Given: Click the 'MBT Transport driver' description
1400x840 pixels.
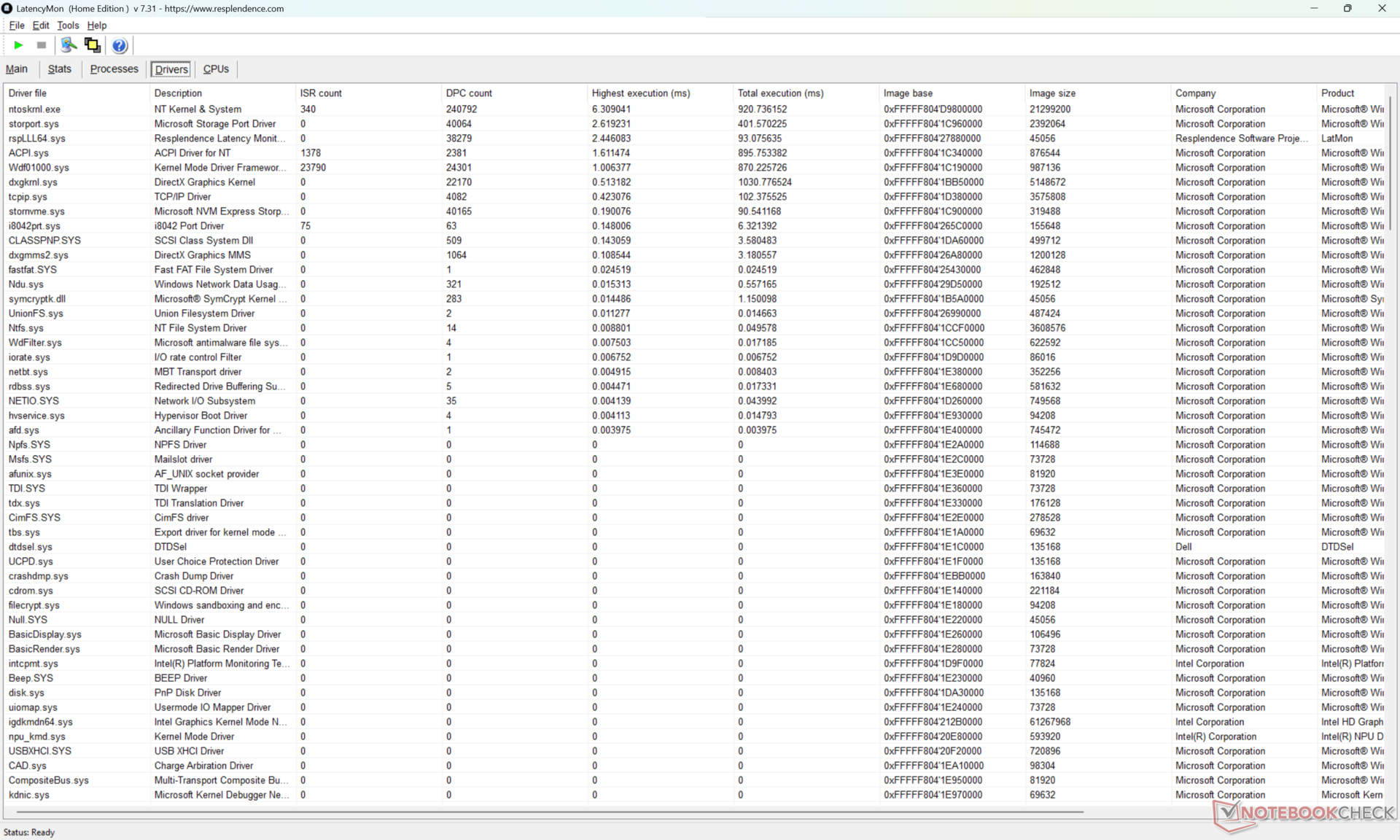Looking at the screenshot, I should click(198, 372).
